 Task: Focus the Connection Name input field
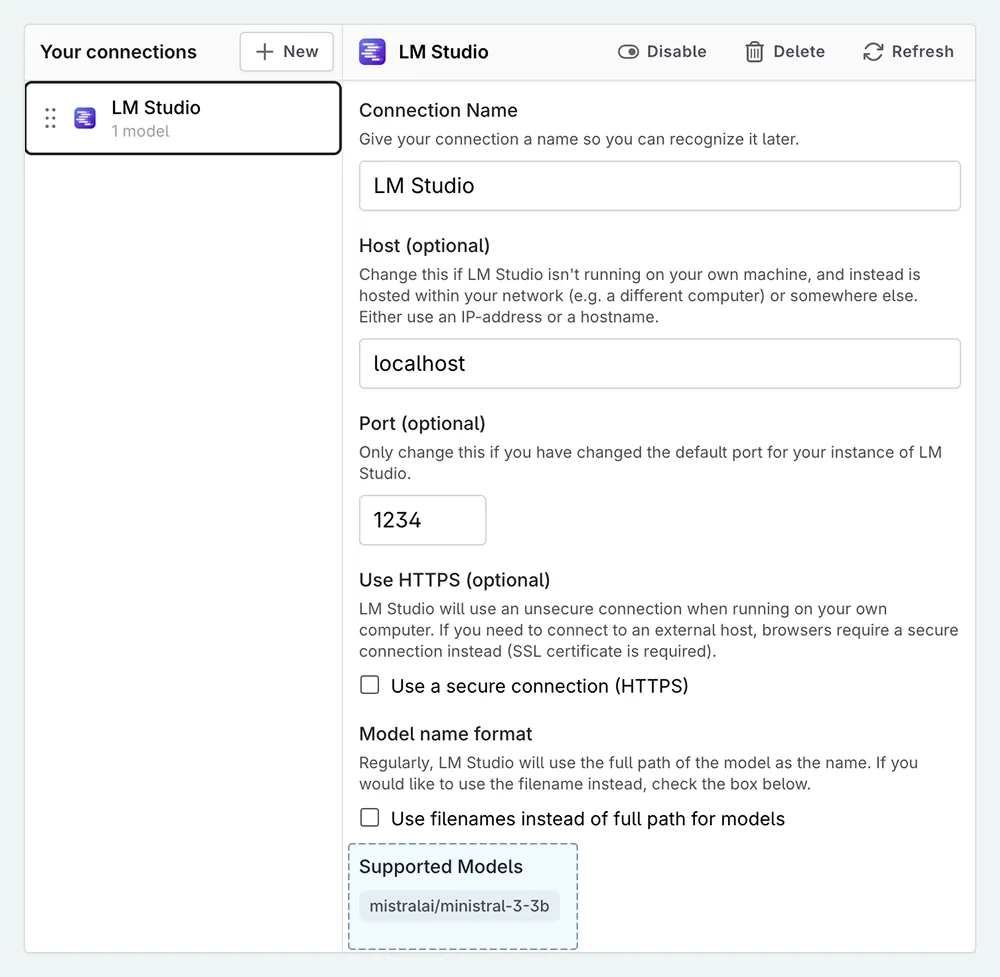[x=659, y=186]
